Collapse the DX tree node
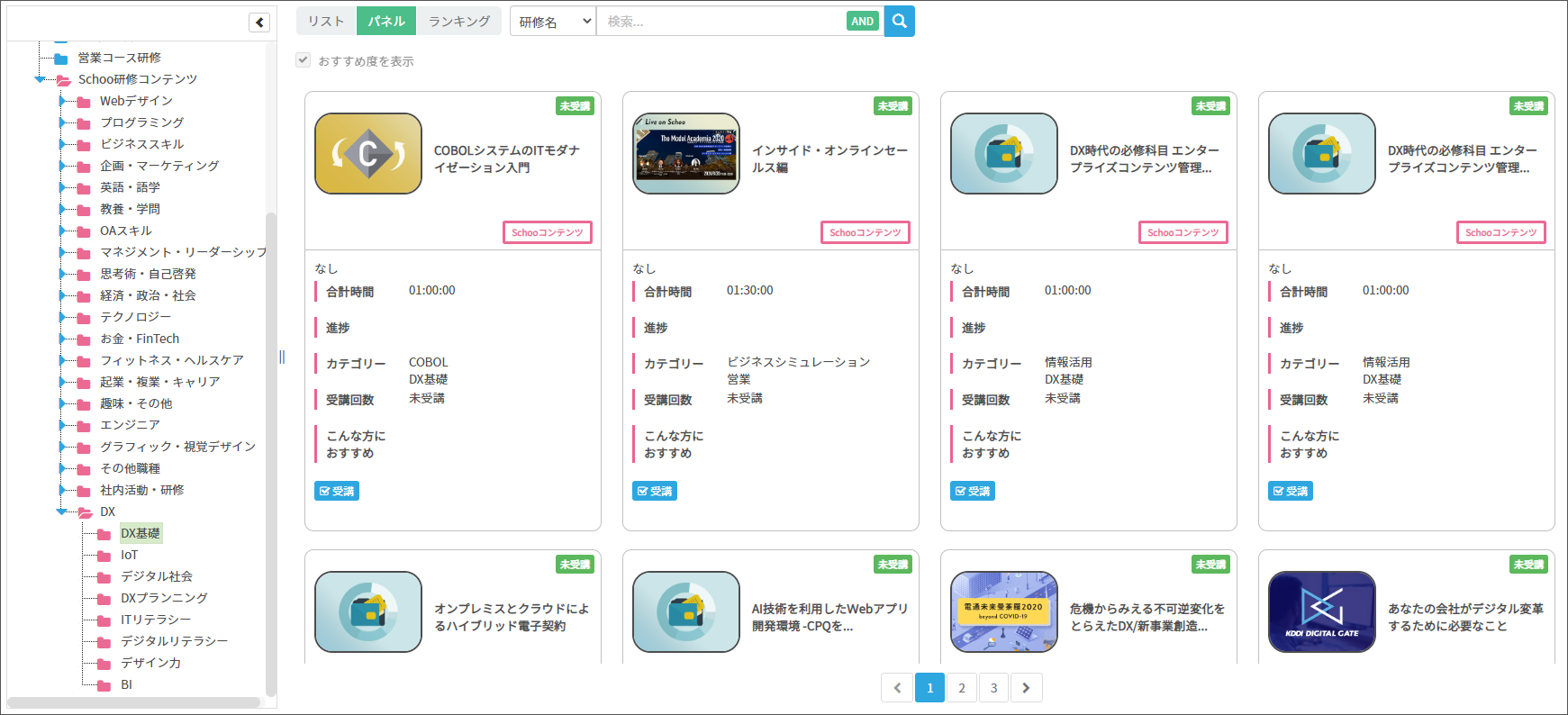The height and width of the screenshot is (715, 1568). [61, 511]
